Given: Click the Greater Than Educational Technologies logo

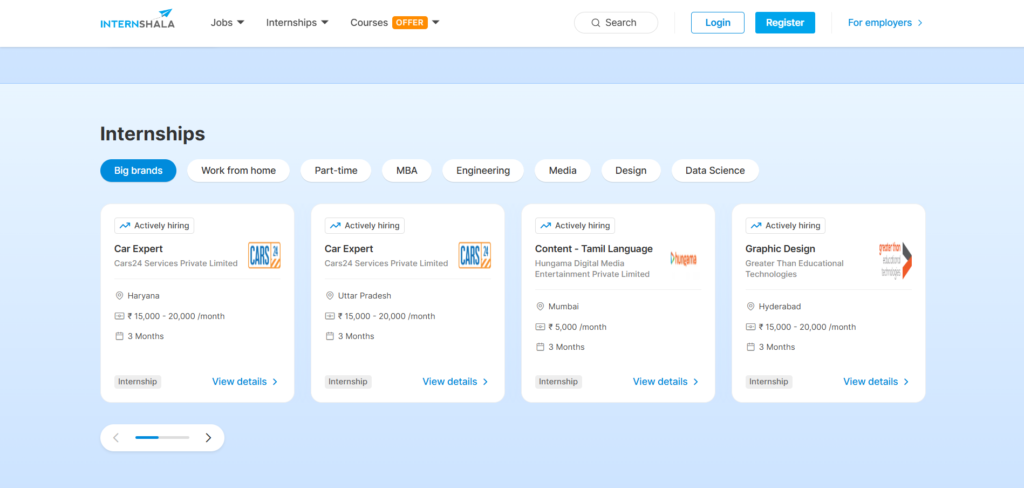Looking at the screenshot, I should coord(895,261).
